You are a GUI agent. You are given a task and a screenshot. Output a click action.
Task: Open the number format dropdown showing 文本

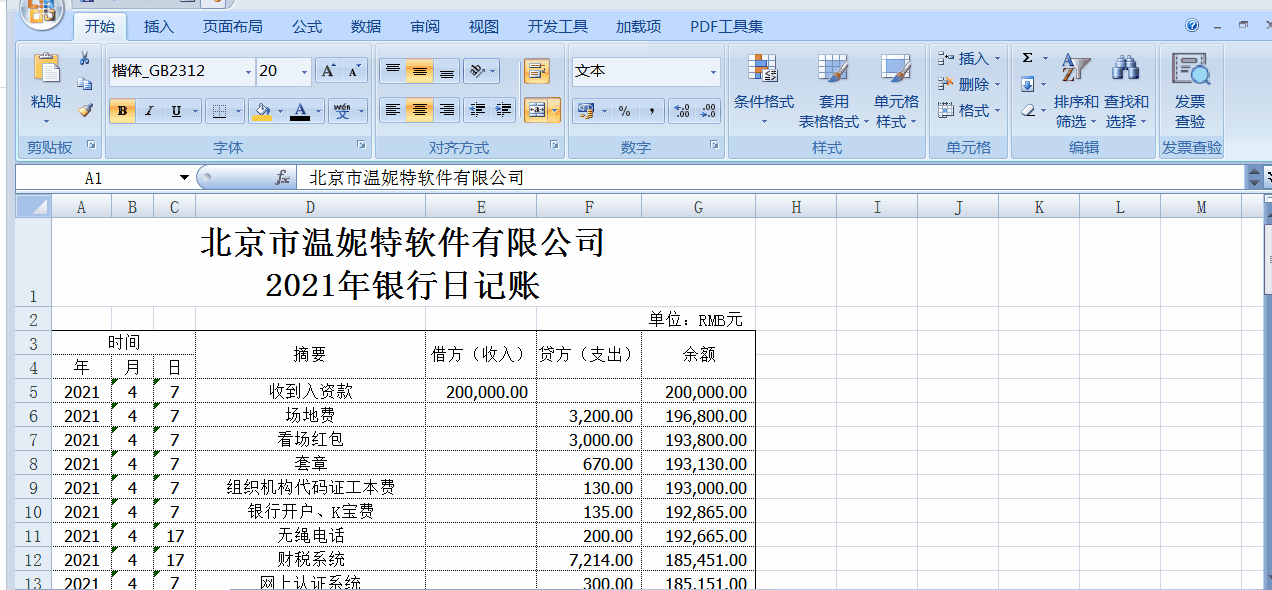[715, 71]
